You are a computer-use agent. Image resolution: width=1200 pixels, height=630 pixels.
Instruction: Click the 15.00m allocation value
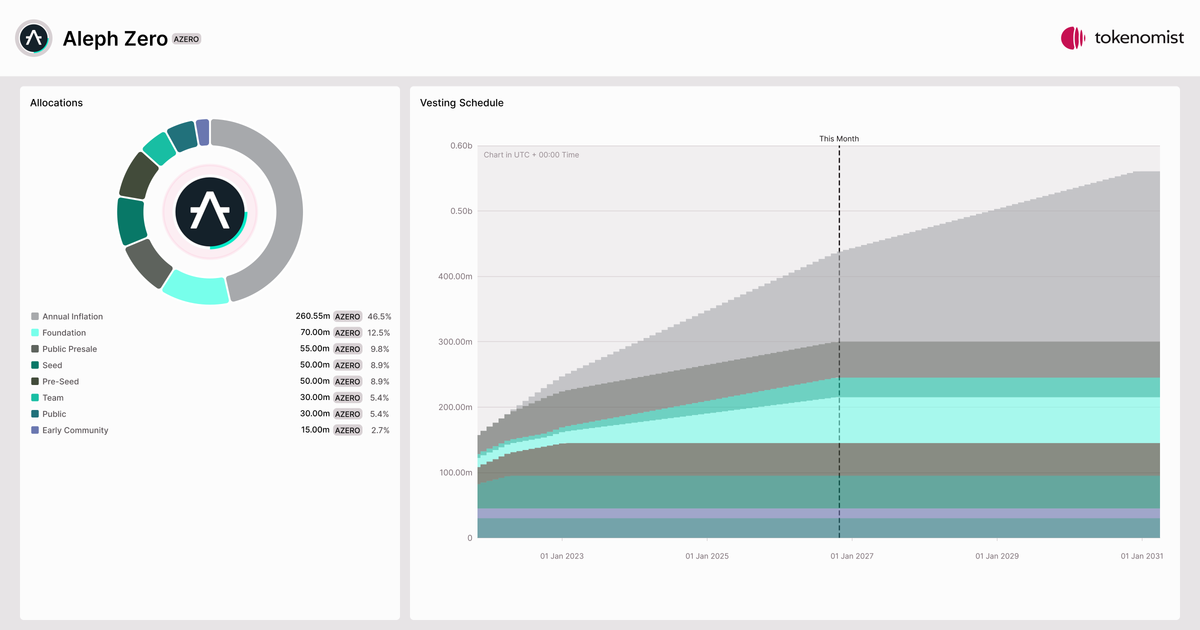(315, 430)
